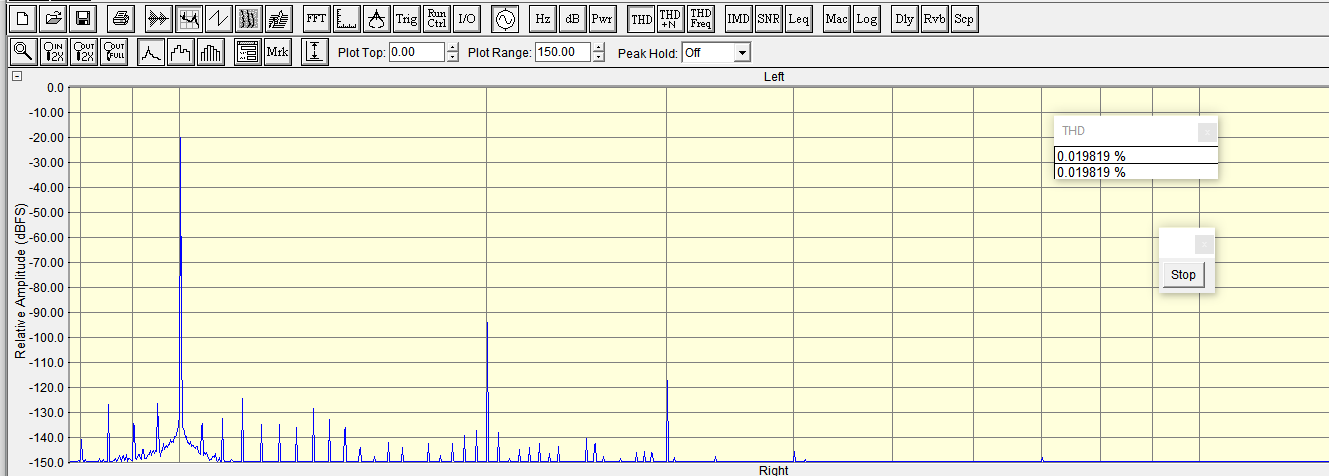Click the Relative Amplitude (dBFS) axis label
Image resolution: width=1329 pixels, height=476 pixels.
(19, 281)
